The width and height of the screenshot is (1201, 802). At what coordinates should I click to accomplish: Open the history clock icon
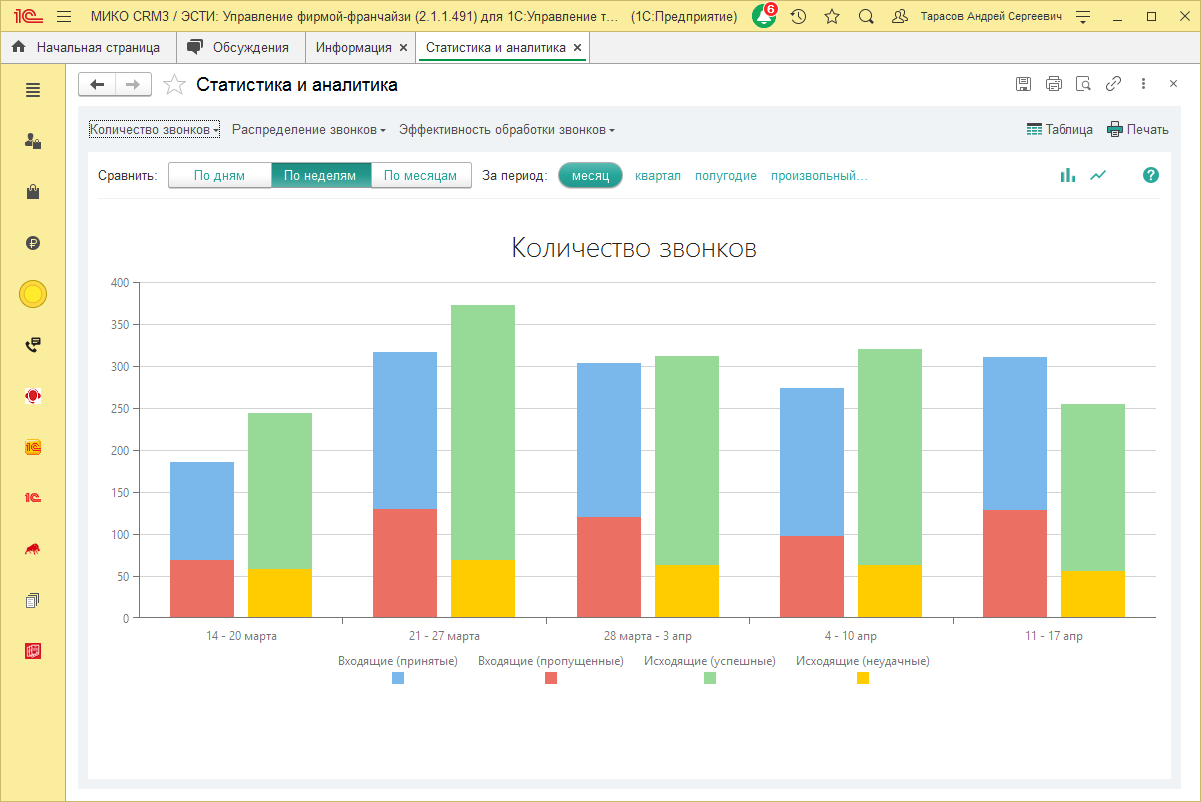click(x=798, y=17)
